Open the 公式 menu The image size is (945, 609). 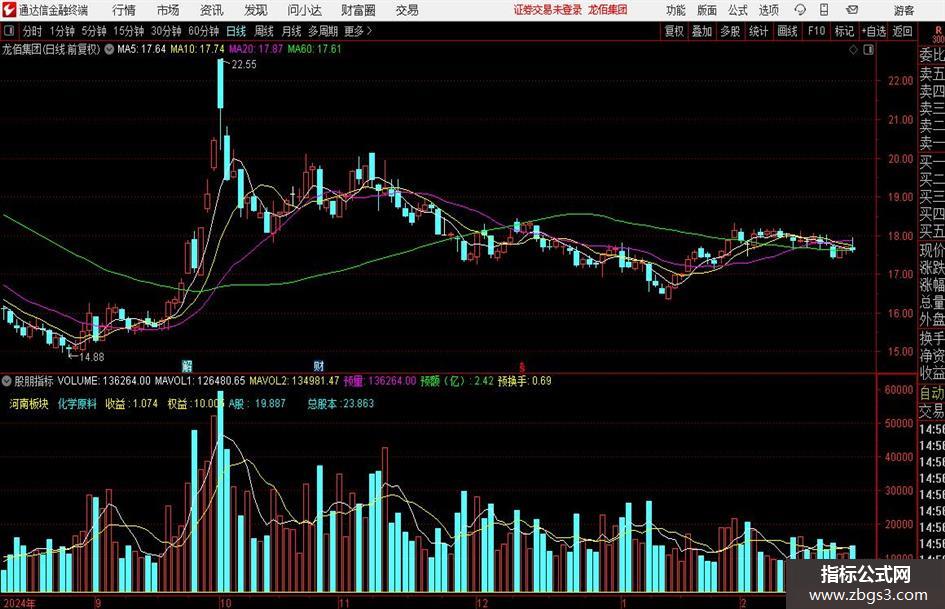(738, 10)
